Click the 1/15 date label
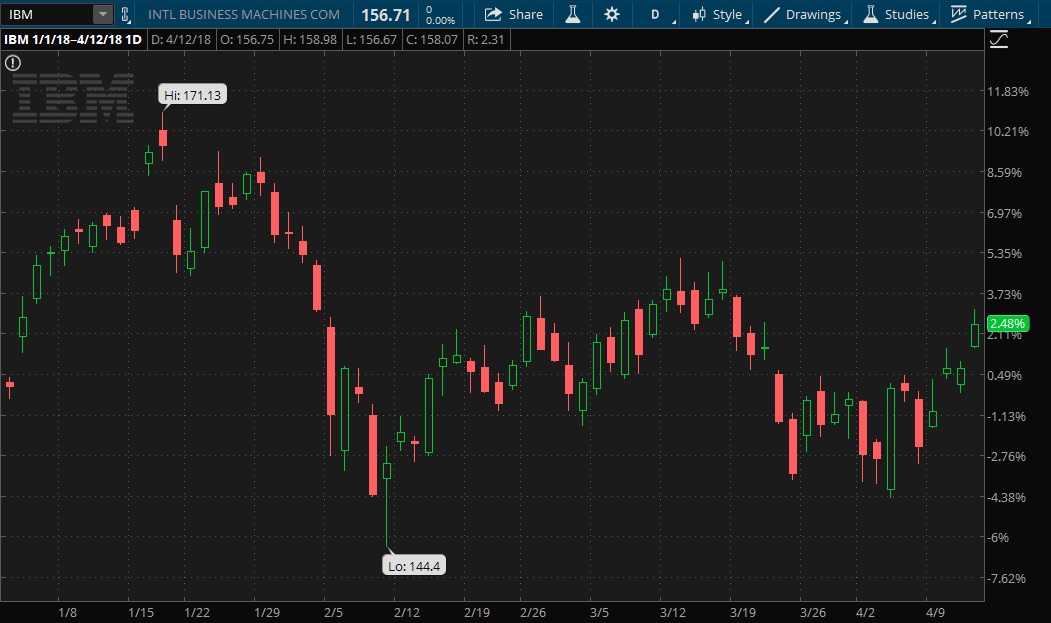This screenshot has height=623, width=1051. click(141, 612)
